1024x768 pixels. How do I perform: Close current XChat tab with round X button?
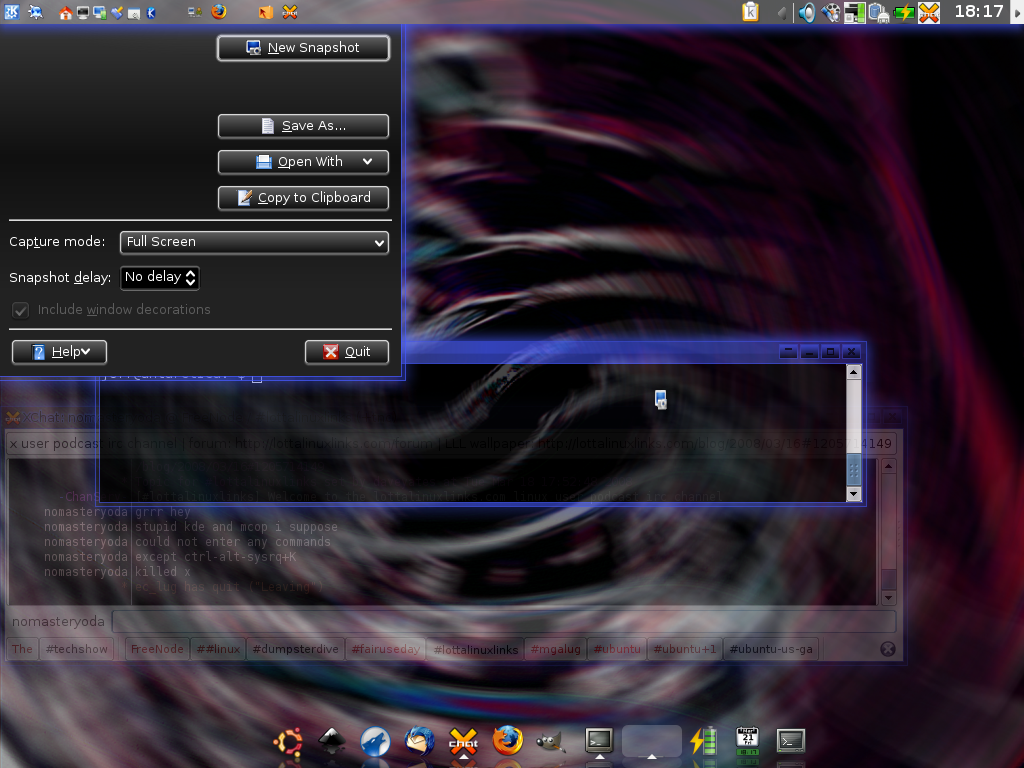(x=888, y=649)
